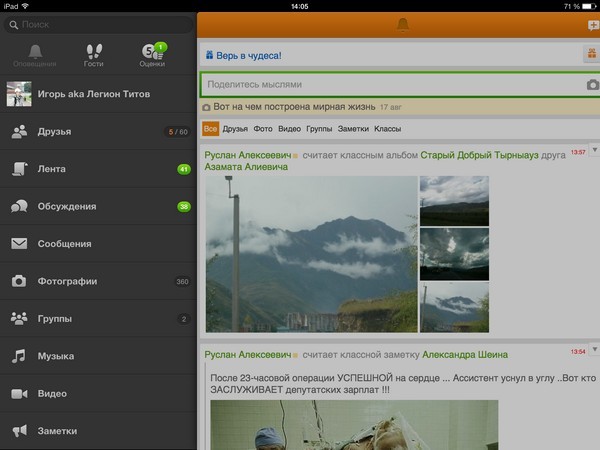Viewport: 600px width, 450px height.
Task: Open Оценки ratings icon
Action: pyautogui.click(x=151, y=54)
